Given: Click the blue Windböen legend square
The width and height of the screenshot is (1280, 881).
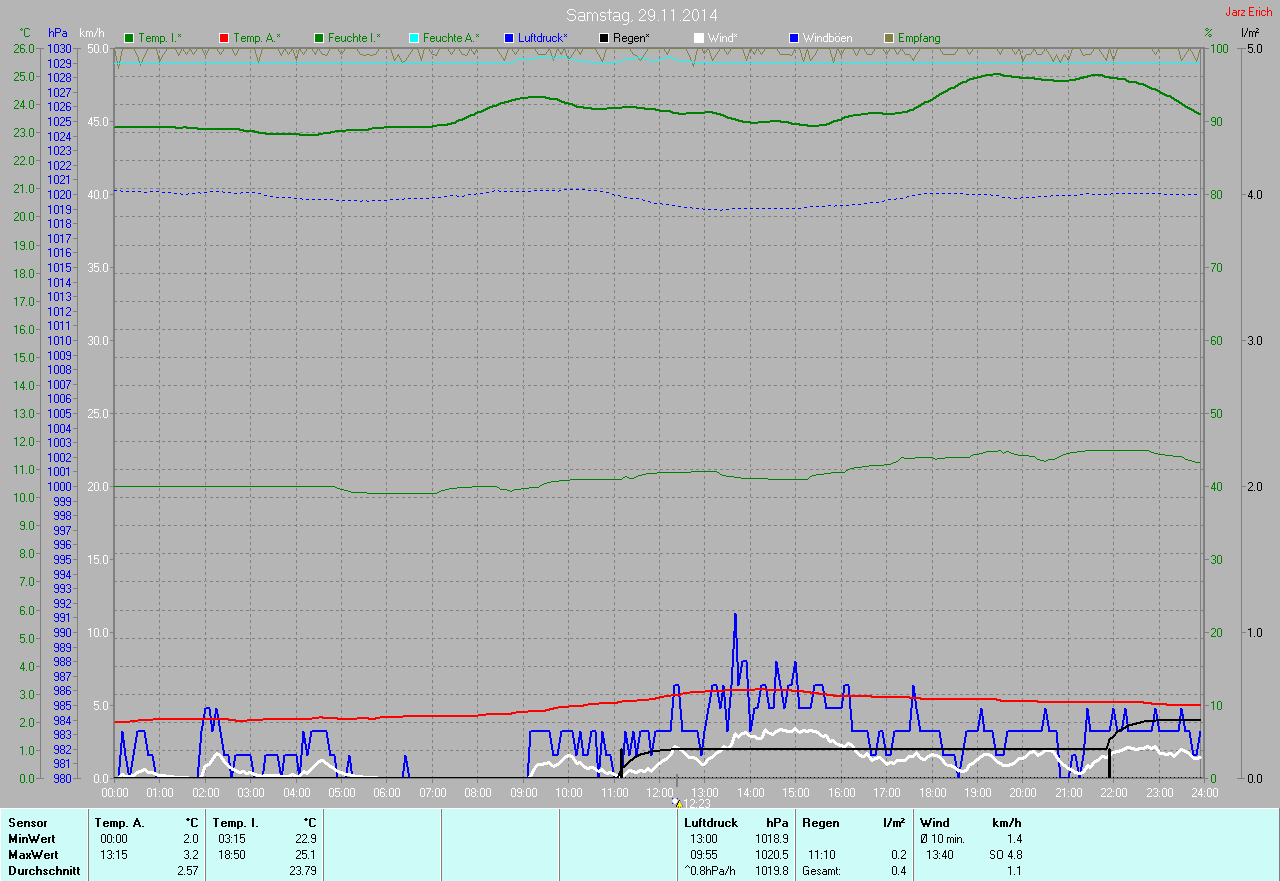Looking at the screenshot, I should (794, 38).
